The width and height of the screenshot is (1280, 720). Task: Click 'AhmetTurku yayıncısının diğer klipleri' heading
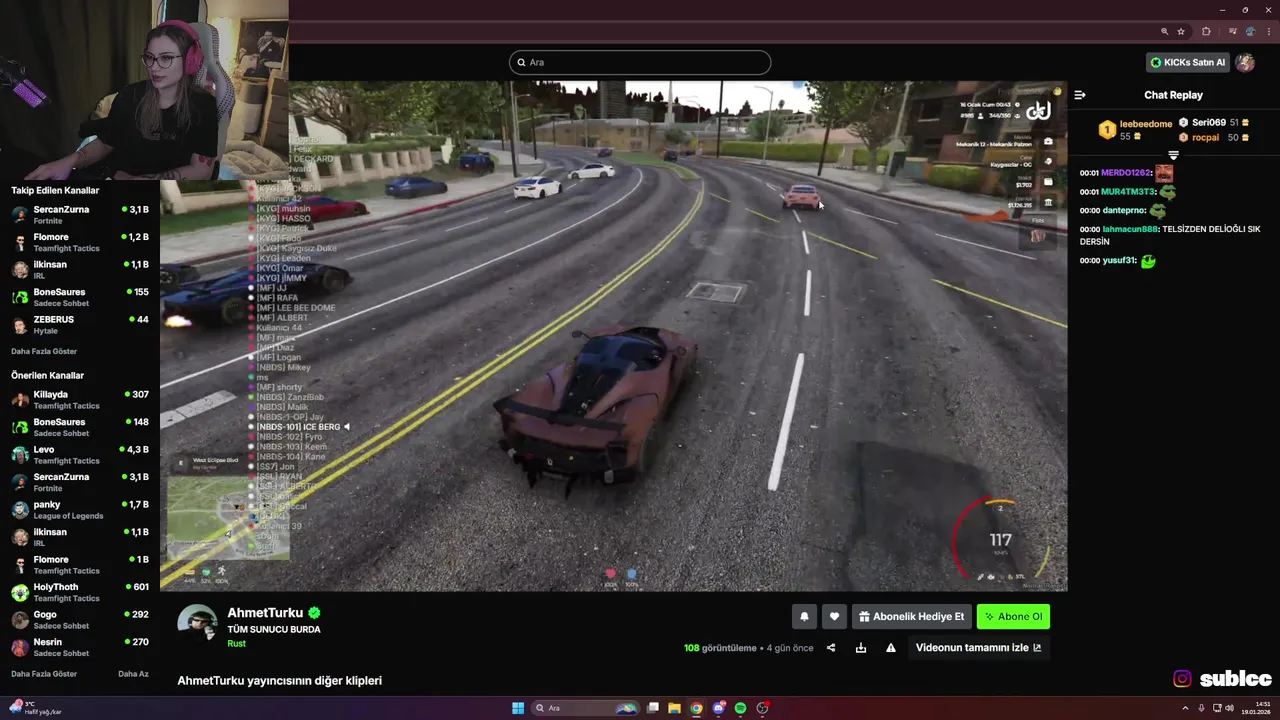[280, 681]
